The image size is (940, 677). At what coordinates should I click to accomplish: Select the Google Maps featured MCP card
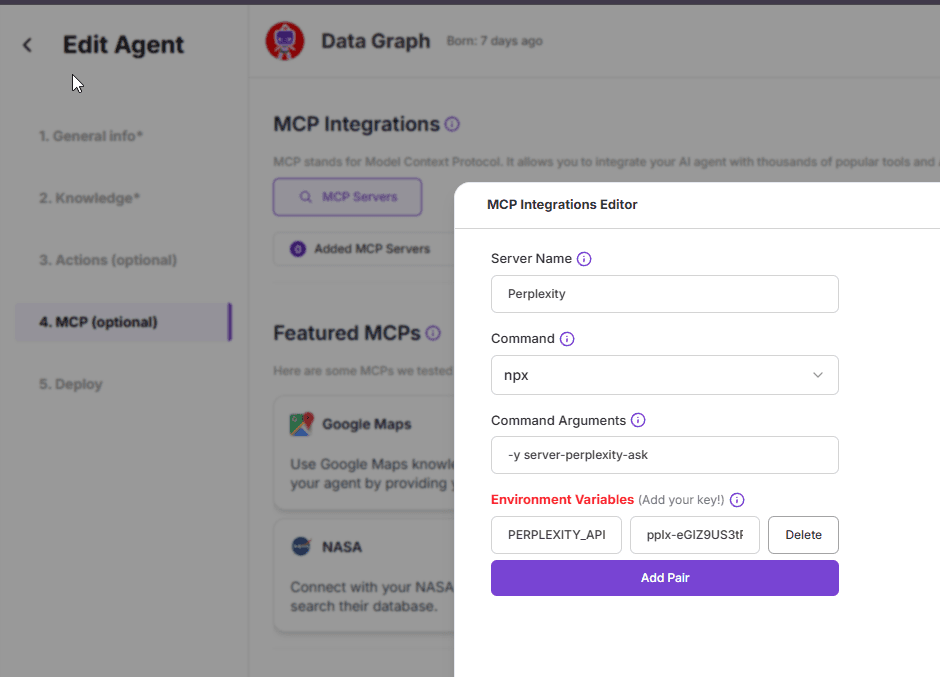pos(364,453)
